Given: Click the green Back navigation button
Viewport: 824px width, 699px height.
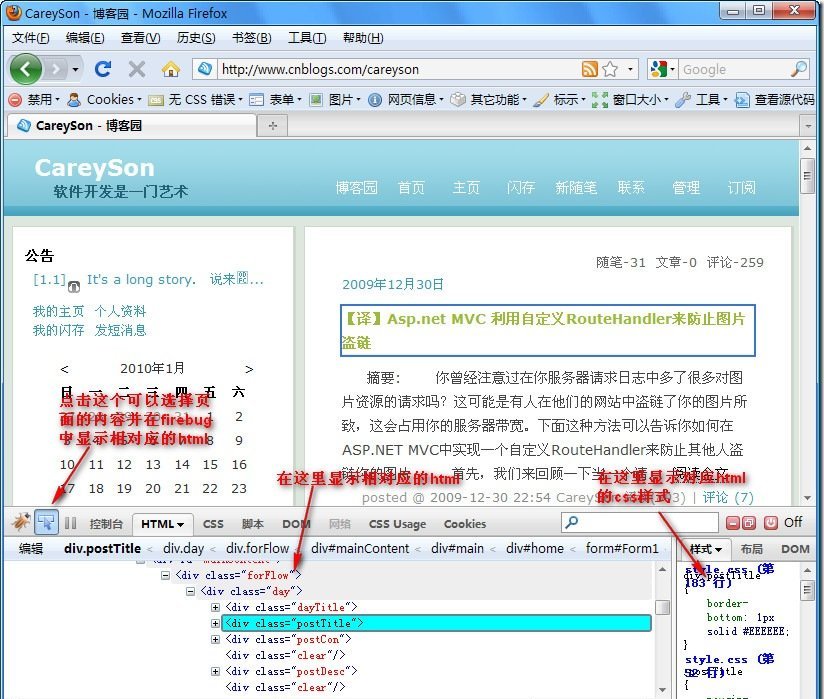Looking at the screenshot, I should [x=25, y=69].
